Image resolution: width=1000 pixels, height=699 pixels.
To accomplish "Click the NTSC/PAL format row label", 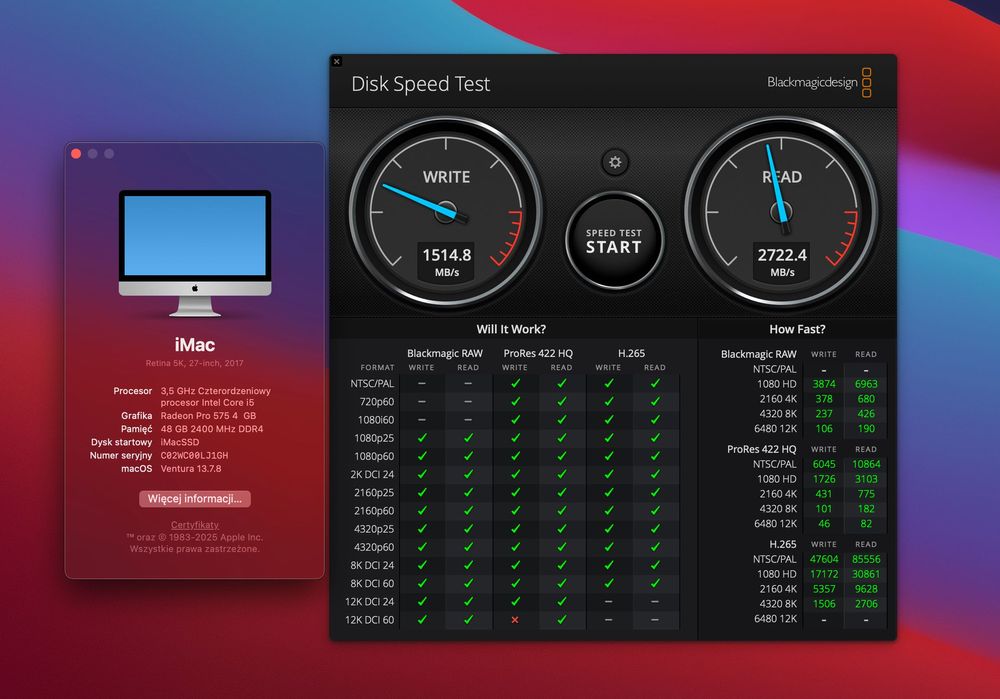I will (x=372, y=383).
